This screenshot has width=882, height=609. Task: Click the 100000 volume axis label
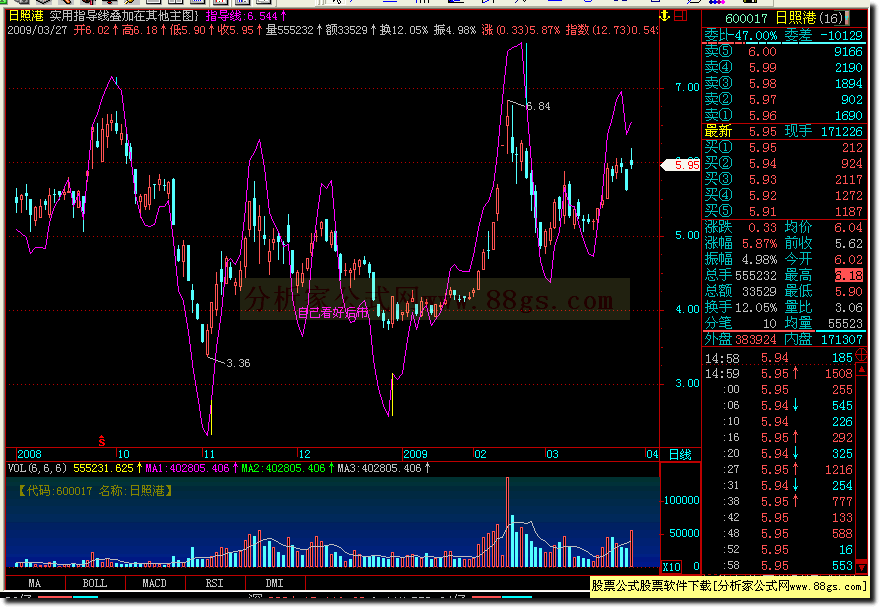682,500
